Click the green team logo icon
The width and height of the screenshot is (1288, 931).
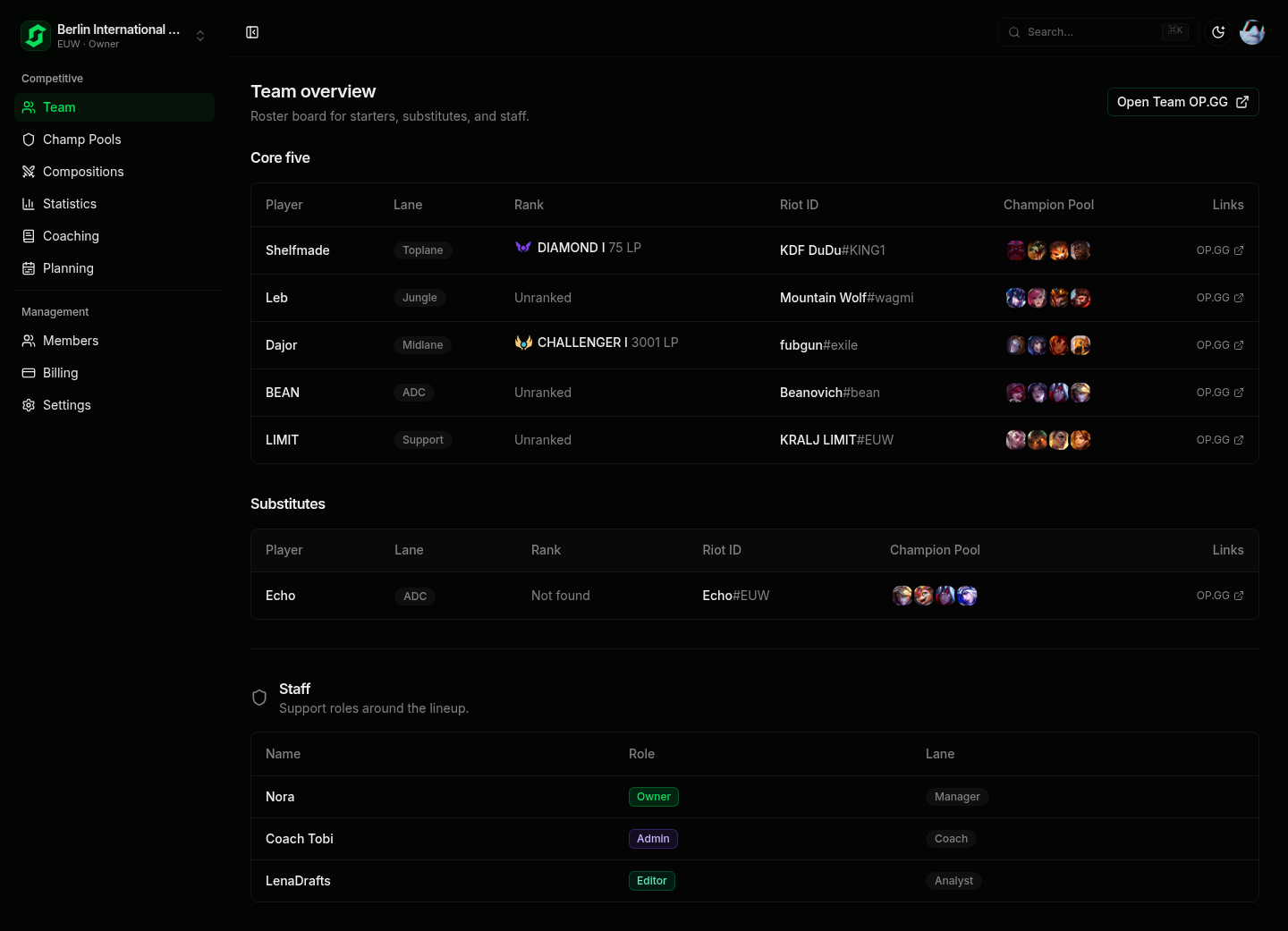pos(36,36)
